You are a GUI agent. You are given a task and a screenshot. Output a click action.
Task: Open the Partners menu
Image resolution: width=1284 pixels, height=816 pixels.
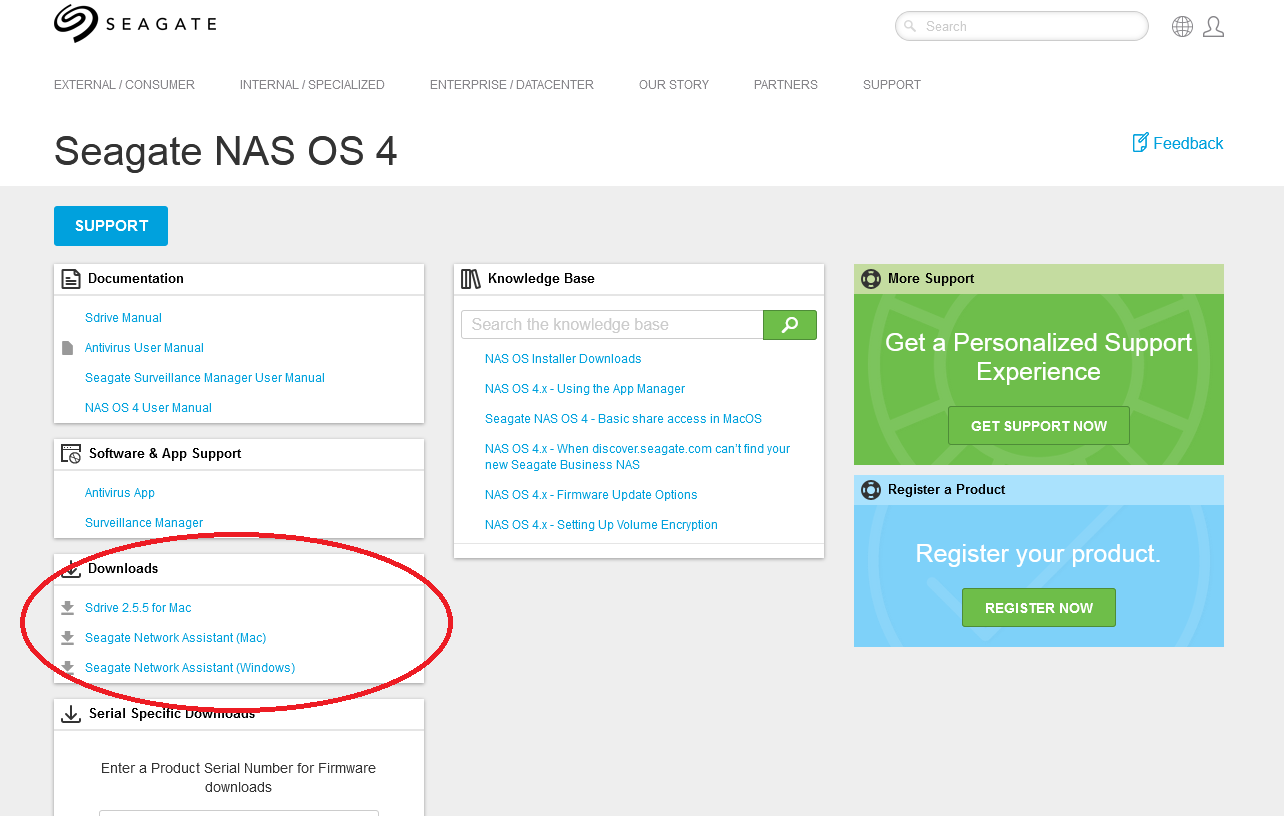click(x=786, y=85)
